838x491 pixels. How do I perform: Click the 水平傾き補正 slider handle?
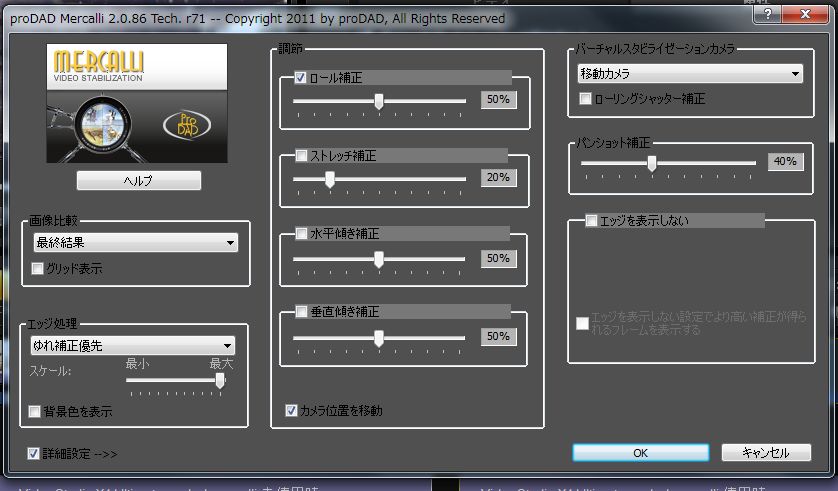(x=379, y=259)
